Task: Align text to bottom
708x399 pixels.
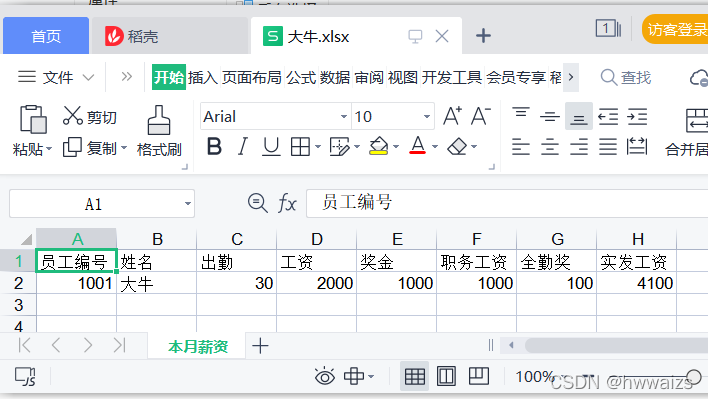Action: click(578, 117)
